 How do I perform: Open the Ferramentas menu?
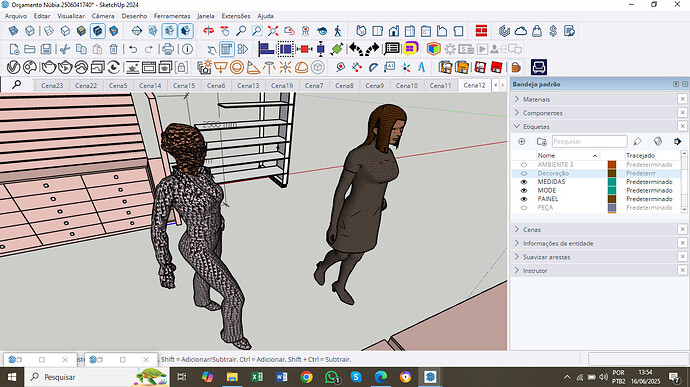(172, 16)
